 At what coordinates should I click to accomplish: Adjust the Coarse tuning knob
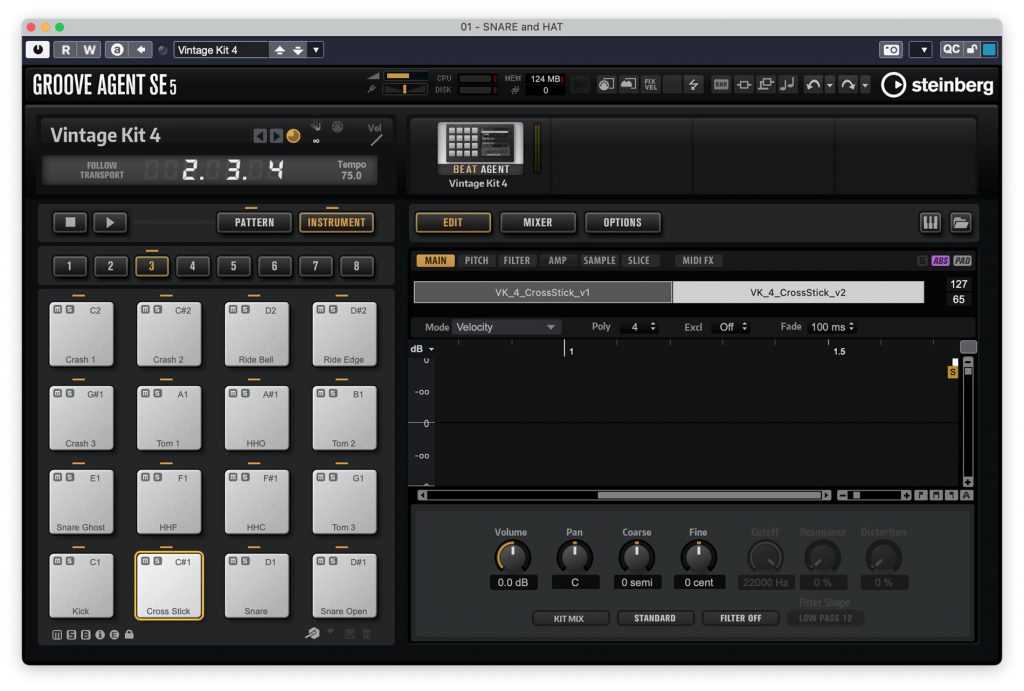pyautogui.click(x=637, y=556)
